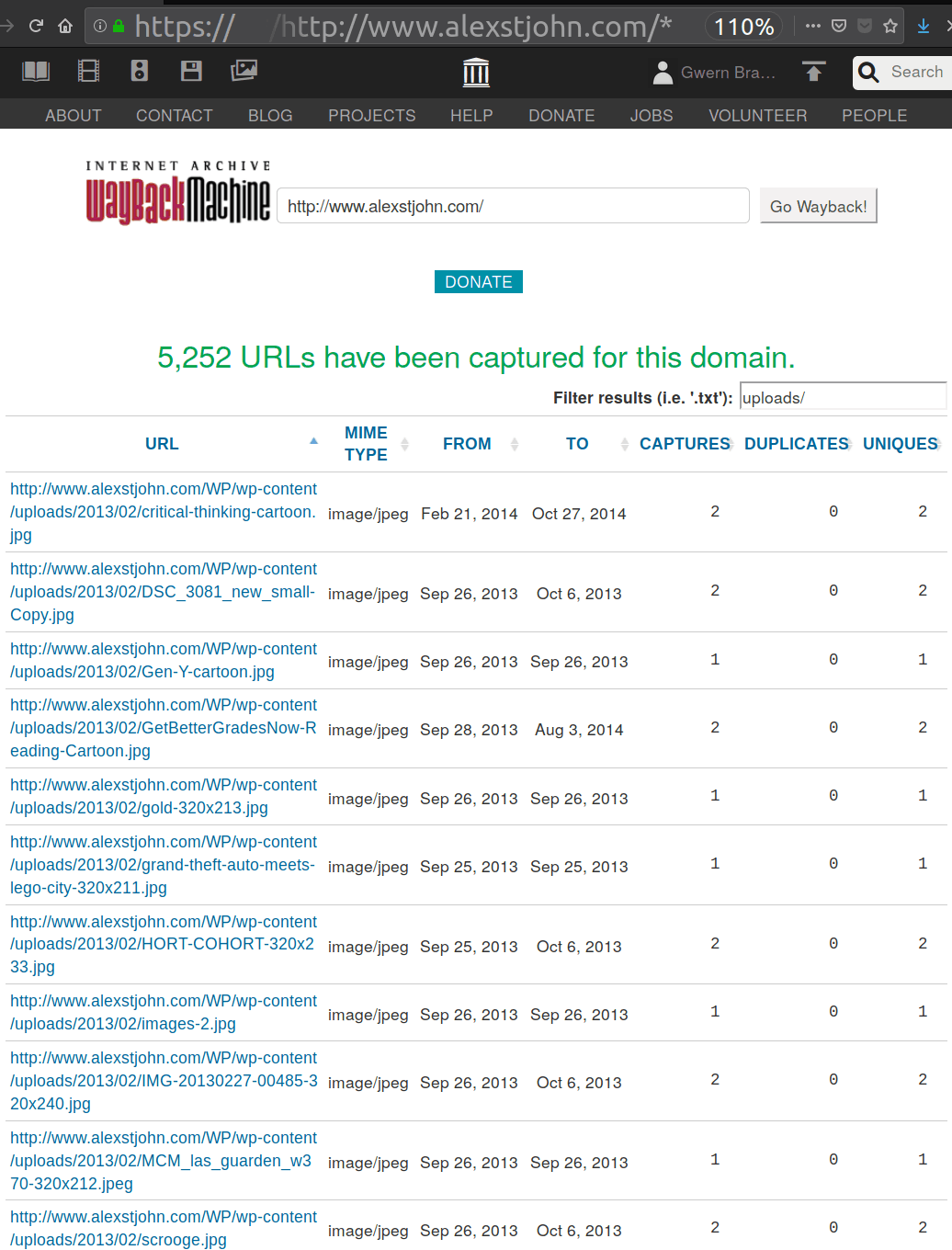
Task: Reload the page with the browser refresh icon
Action: 36,26
